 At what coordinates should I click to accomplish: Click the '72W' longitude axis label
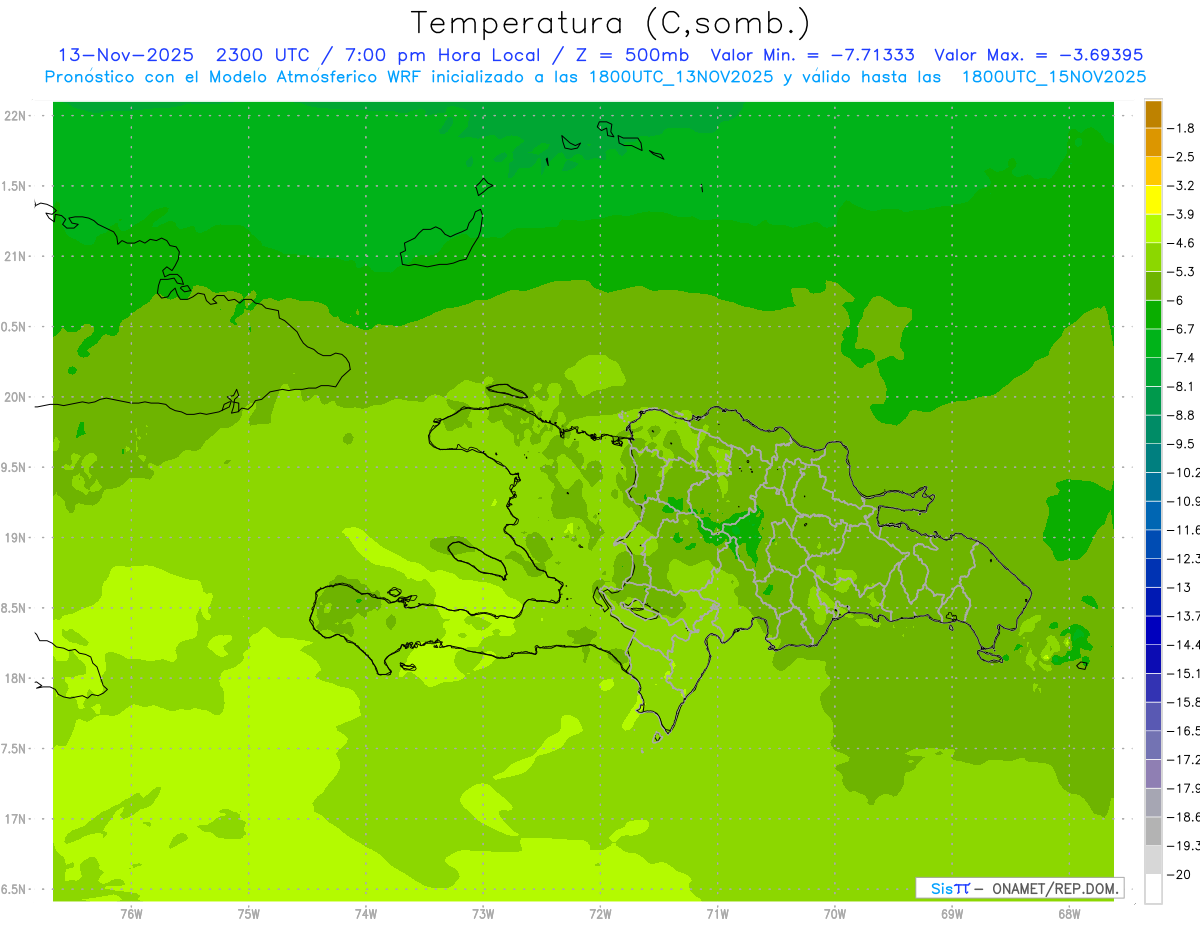600,913
